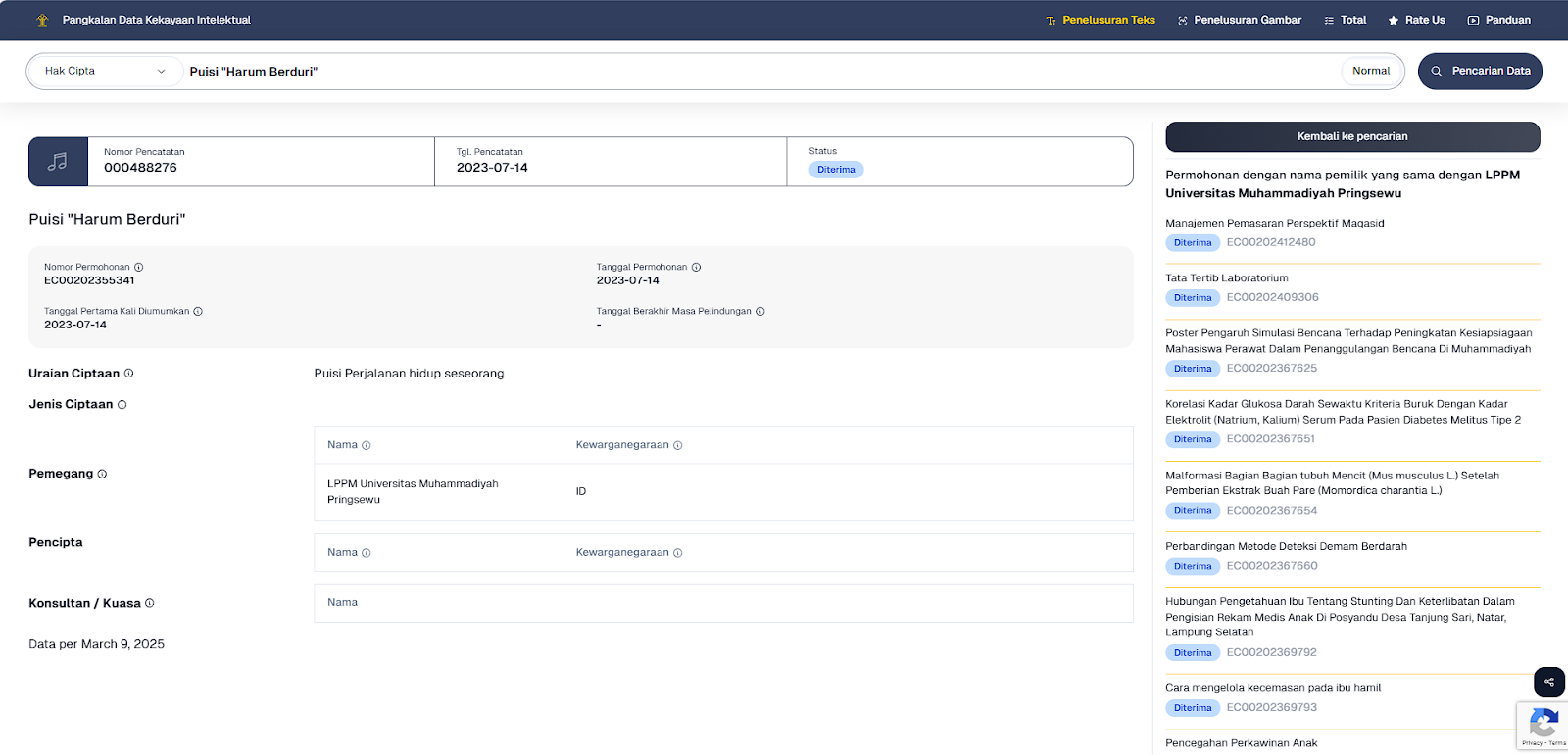Click number EC002024112480
Image resolution: width=1568 pixels, height=755 pixels.
(1271, 242)
